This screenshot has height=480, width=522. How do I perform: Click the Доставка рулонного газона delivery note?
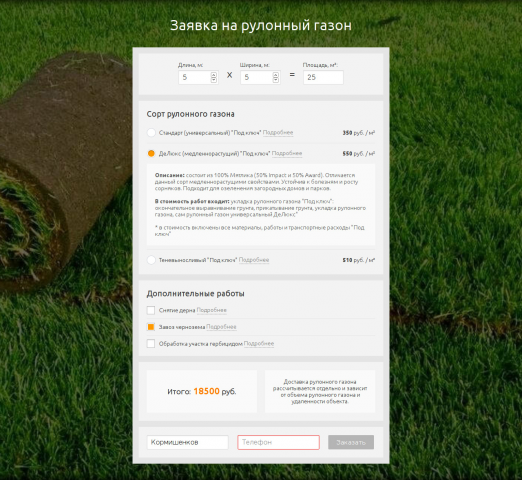pyautogui.click(x=320, y=392)
